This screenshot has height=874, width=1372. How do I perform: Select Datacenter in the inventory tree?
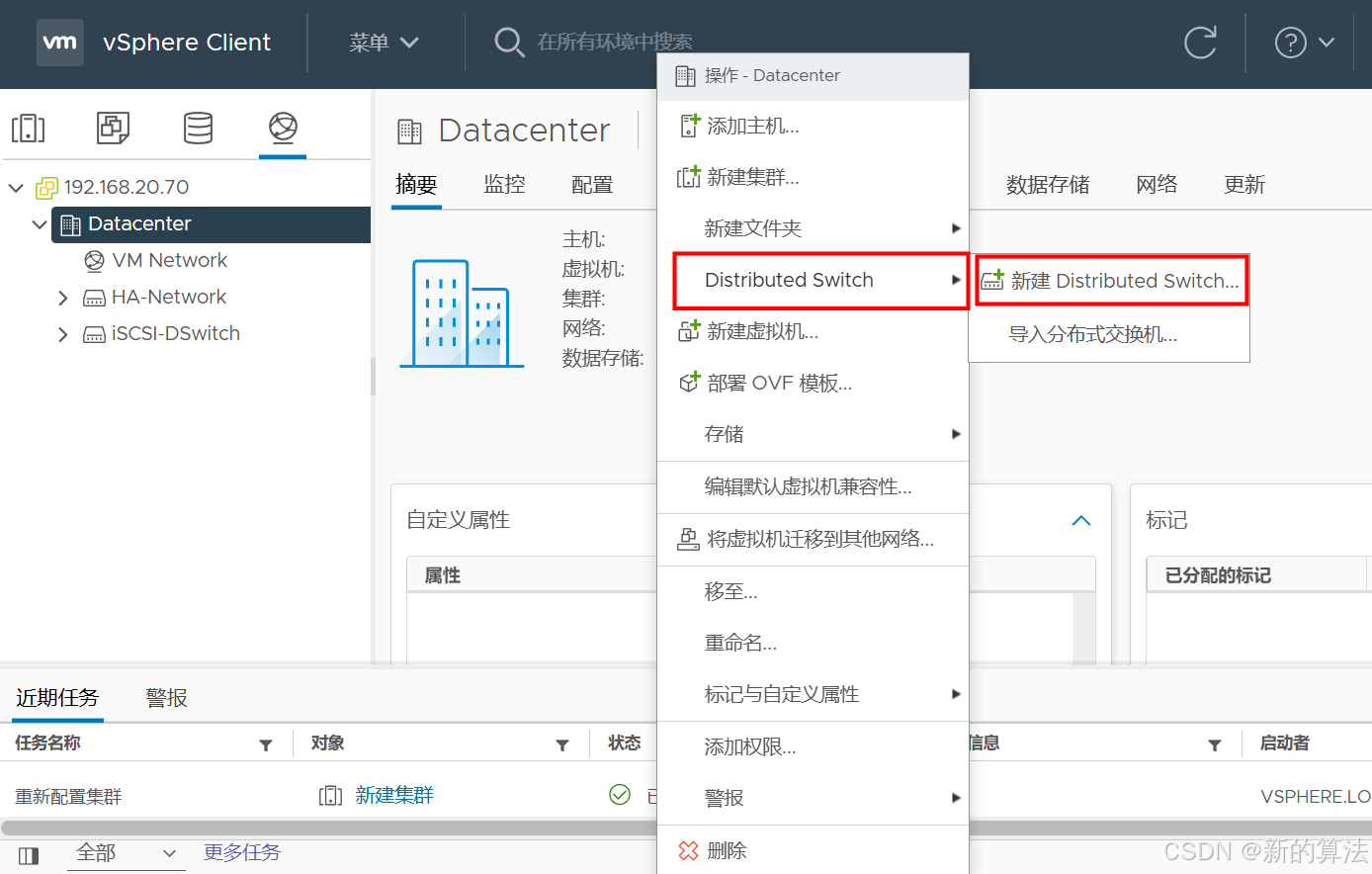point(211,224)
